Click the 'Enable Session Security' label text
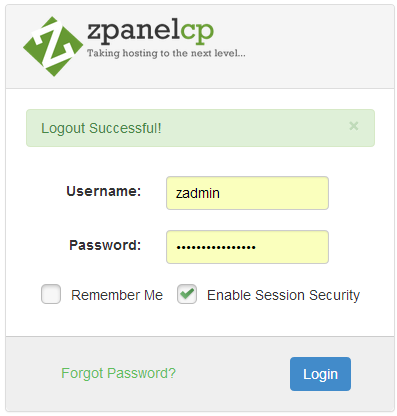397x416 pixels. tap(283, 296)
